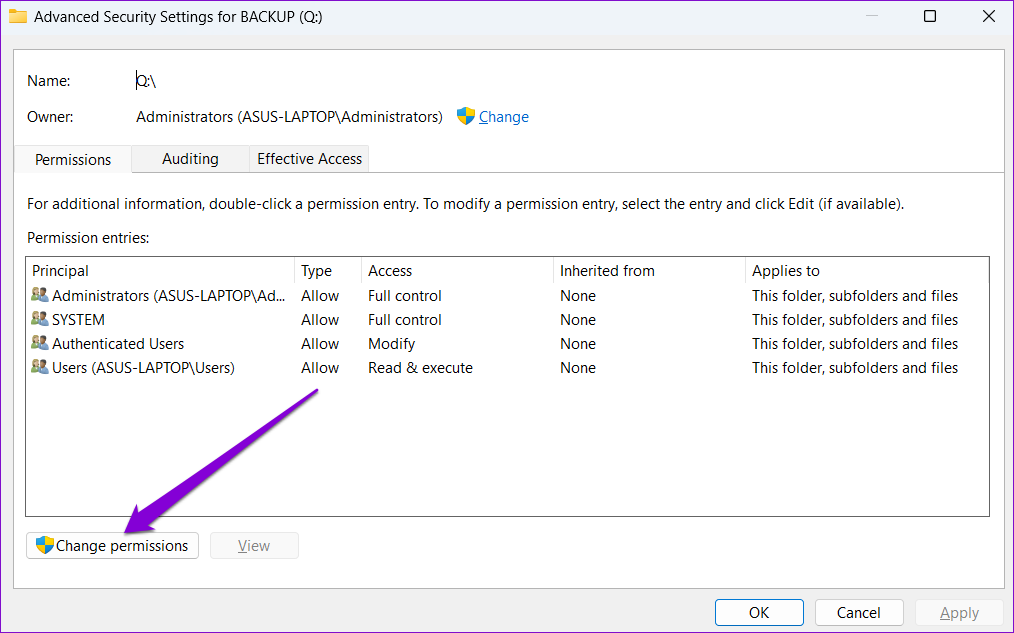Click the Administrators group user icon

[39, 295]
